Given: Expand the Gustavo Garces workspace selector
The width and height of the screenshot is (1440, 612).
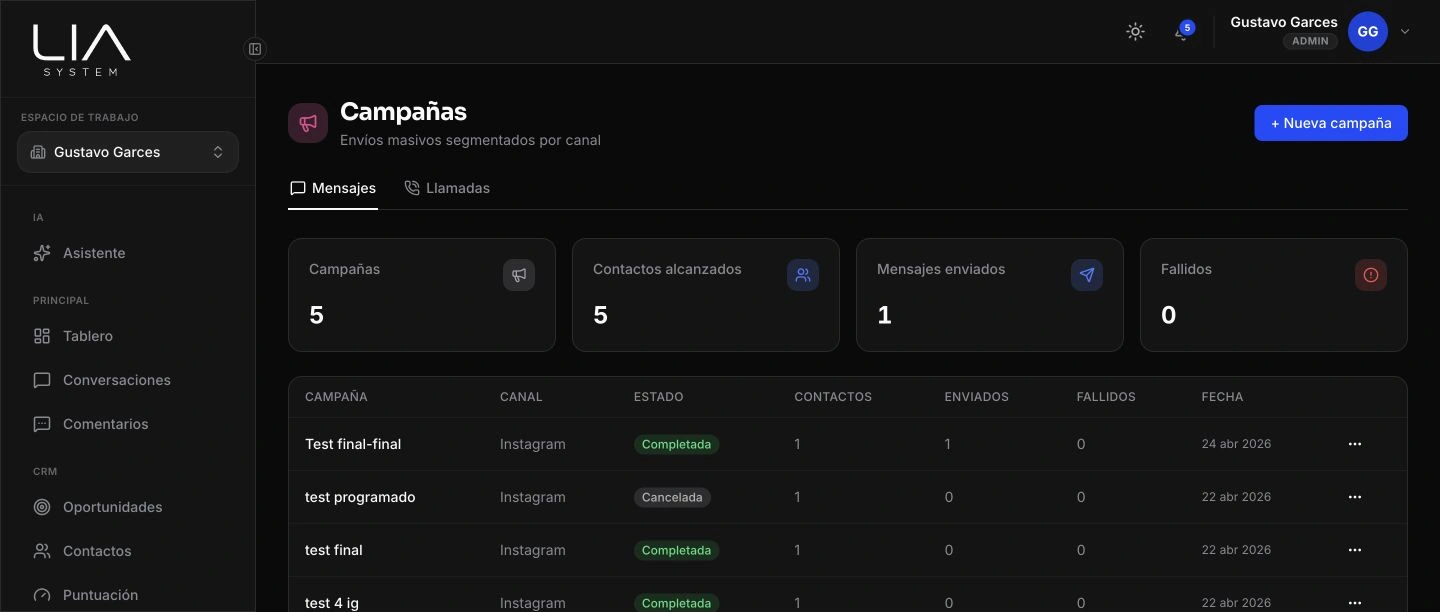Looking at the screenshot, I should click(128, 152).
